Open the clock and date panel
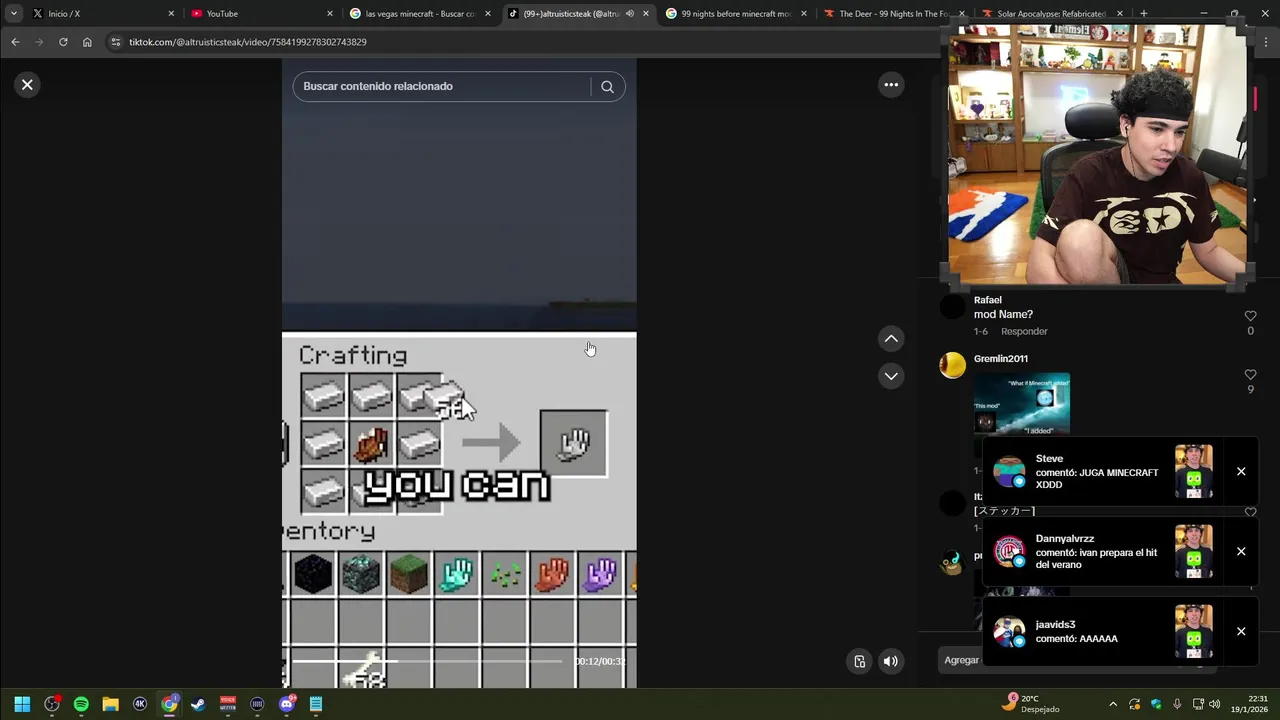 [x=1250, y=704]
